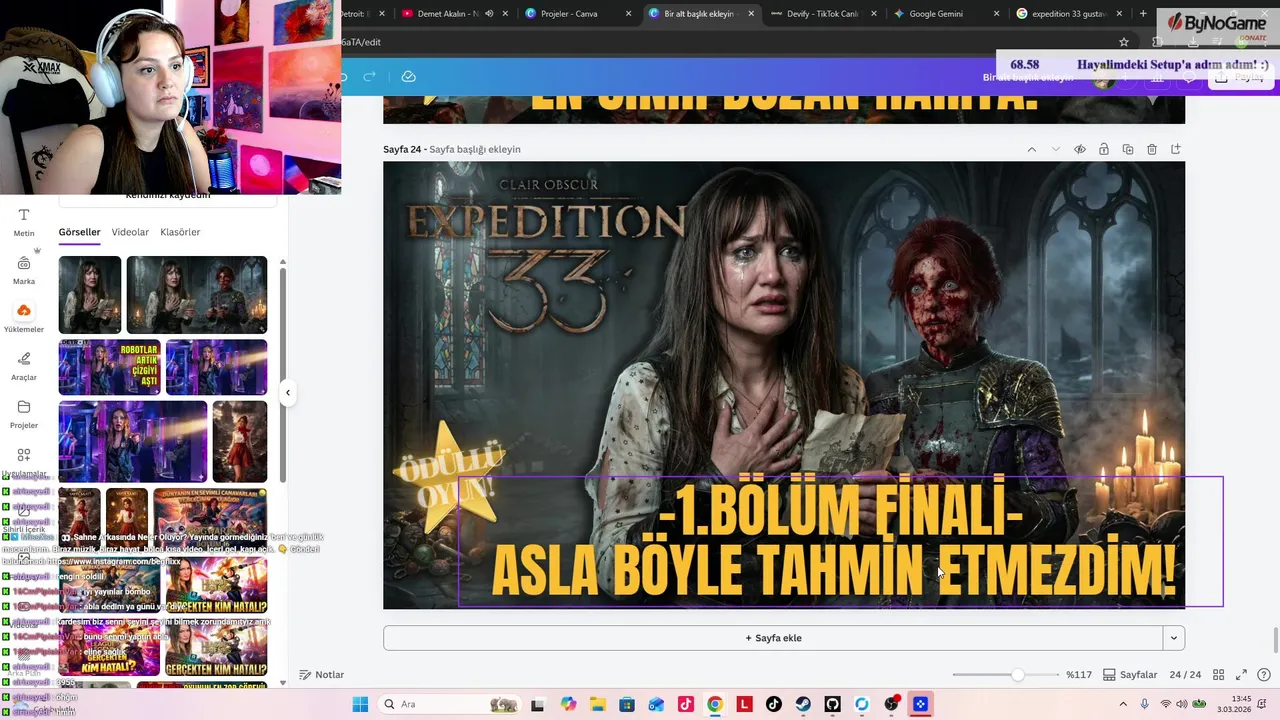The image size is (1280, 720).
Task: Click the microphone tray icon
Action: pos(1145,704)
